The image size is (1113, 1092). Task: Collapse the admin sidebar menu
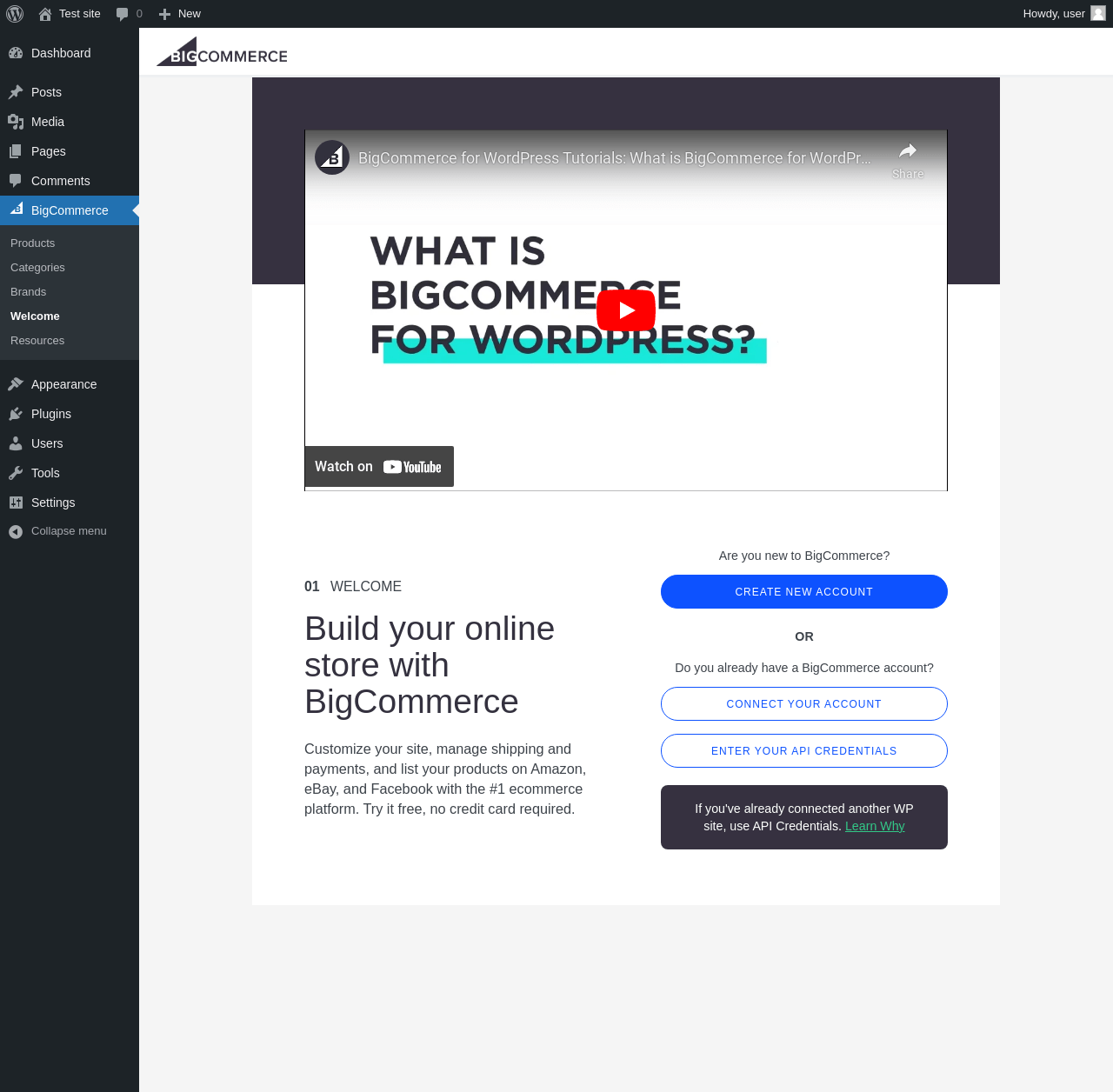coord(70,531)
